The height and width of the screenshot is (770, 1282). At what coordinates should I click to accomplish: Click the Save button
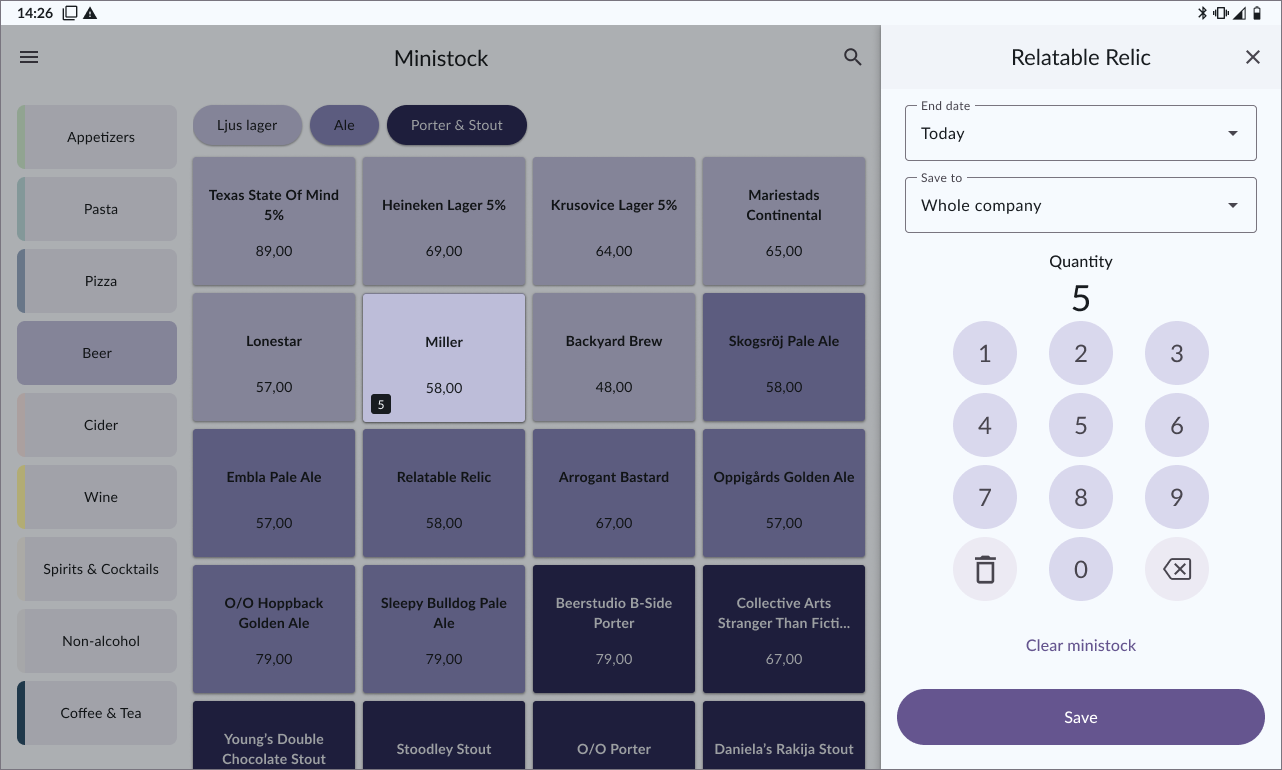1081,717
